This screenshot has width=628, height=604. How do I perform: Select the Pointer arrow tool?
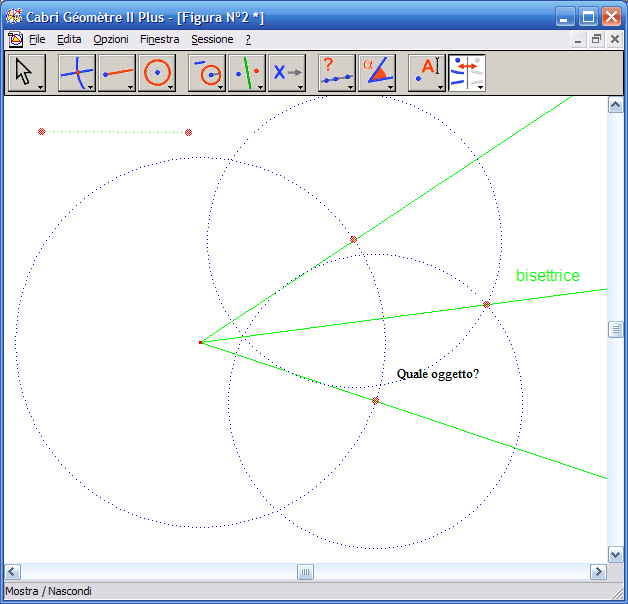(x=27, y=73)
